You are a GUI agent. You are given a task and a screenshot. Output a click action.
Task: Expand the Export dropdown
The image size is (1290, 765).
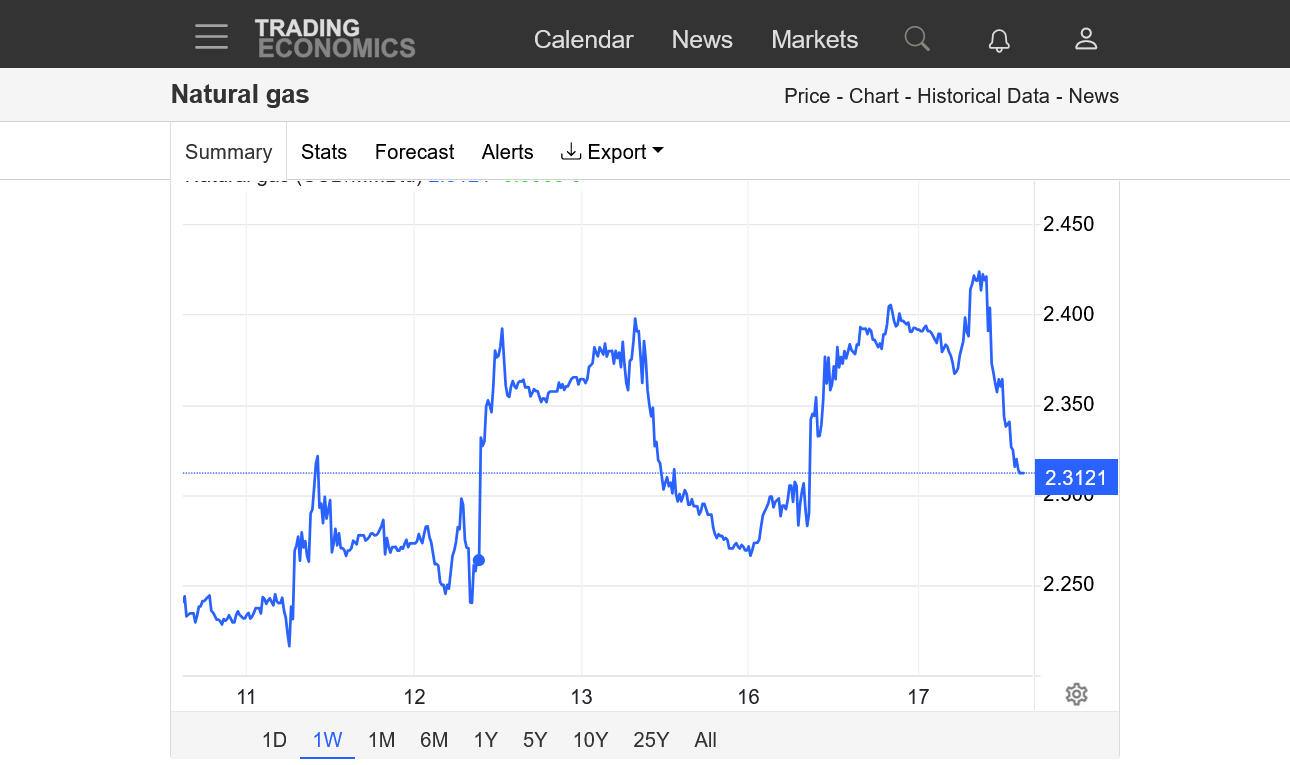pos(612,152)
